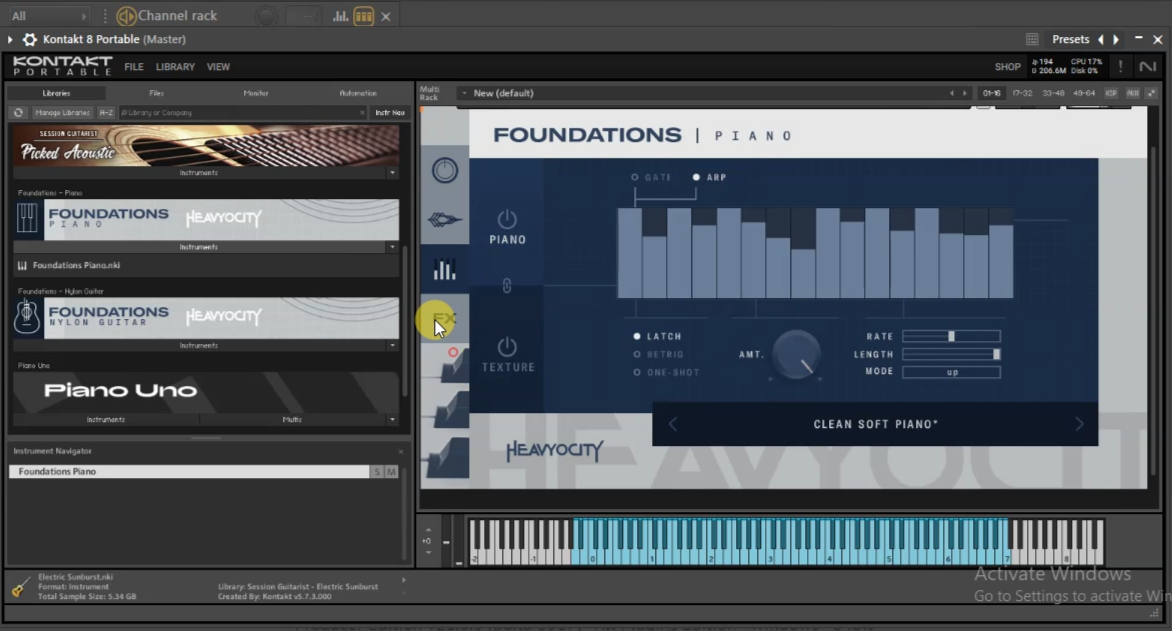Expand the Piano Uno library dropdown arrow
Image resolution: width=1172 pixels, height=631 pixels.
[x=392, y=419]
